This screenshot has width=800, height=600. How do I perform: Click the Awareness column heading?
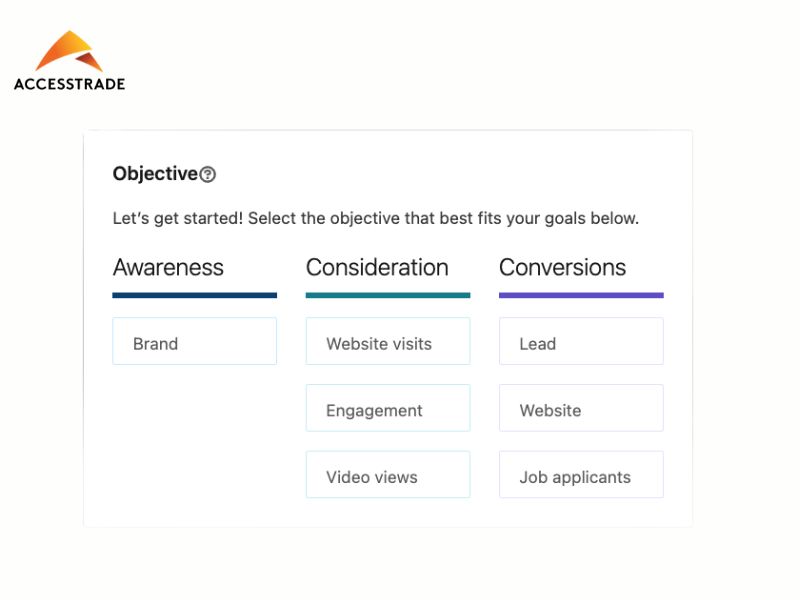[168, 268]
